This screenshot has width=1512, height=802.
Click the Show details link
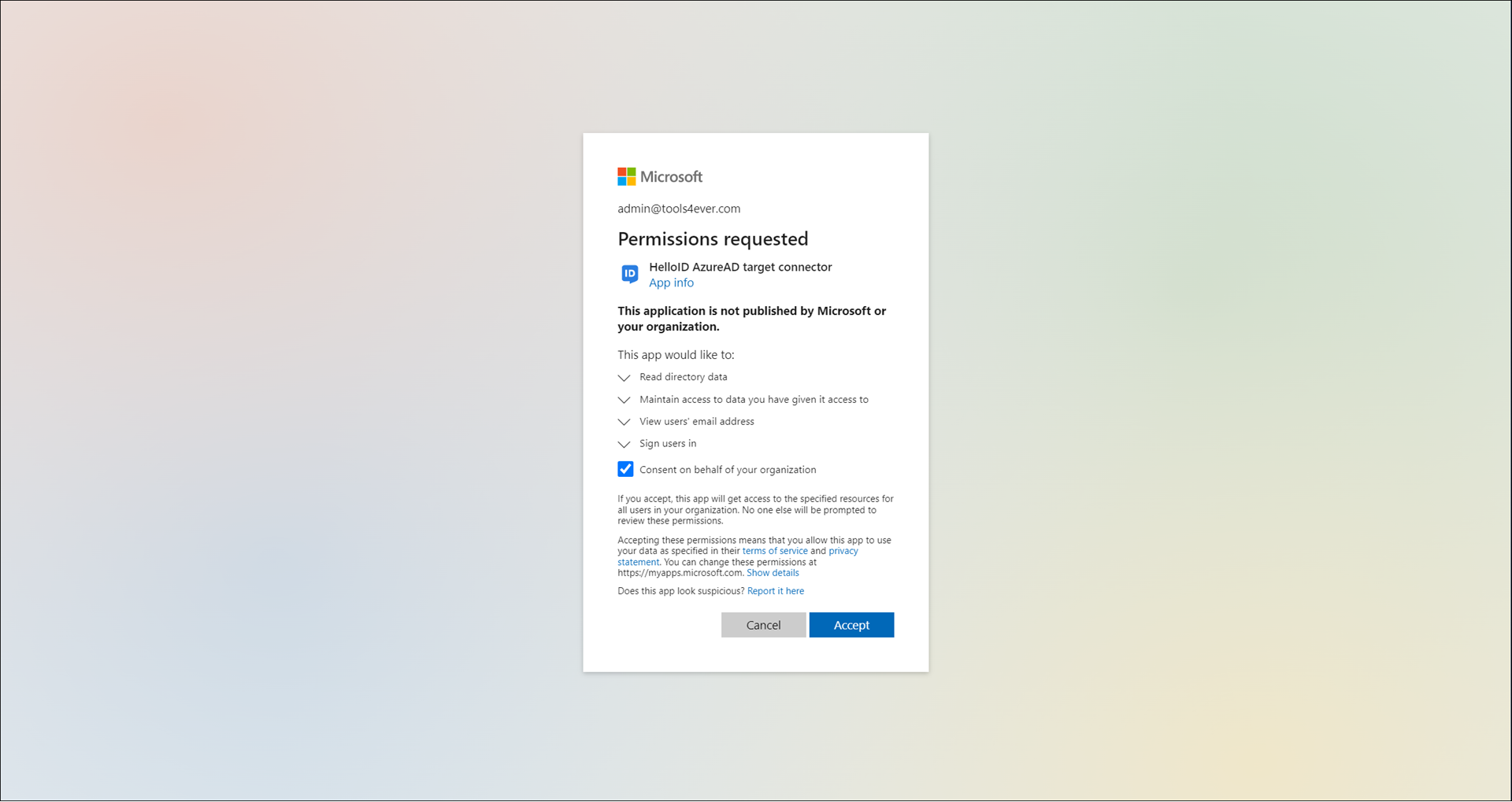tap(773, 573)
